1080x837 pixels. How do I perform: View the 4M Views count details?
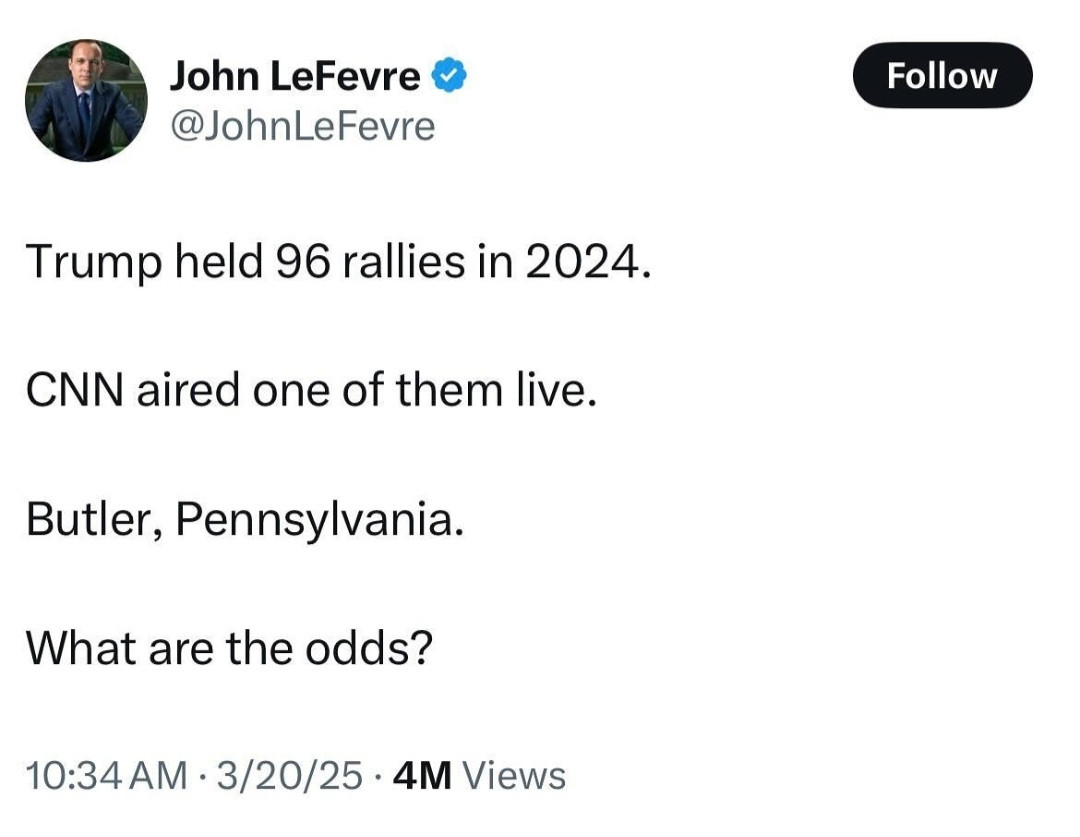click(x=480, y=775)
